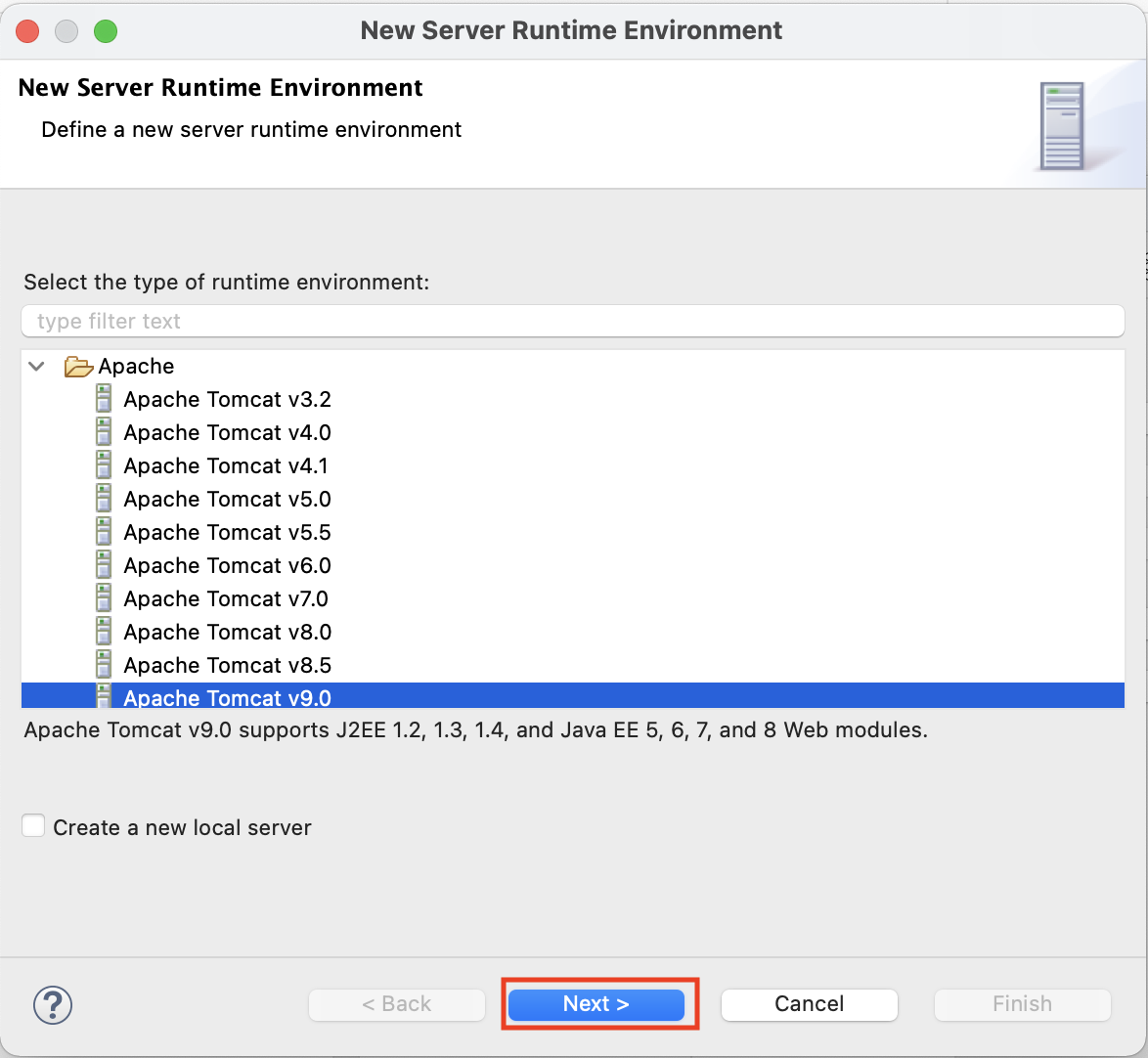The width and height of the screenshot is (1148, 1058).
Task: Pick Apache Tomcat v5.5 from list
Action: point(227,532)
